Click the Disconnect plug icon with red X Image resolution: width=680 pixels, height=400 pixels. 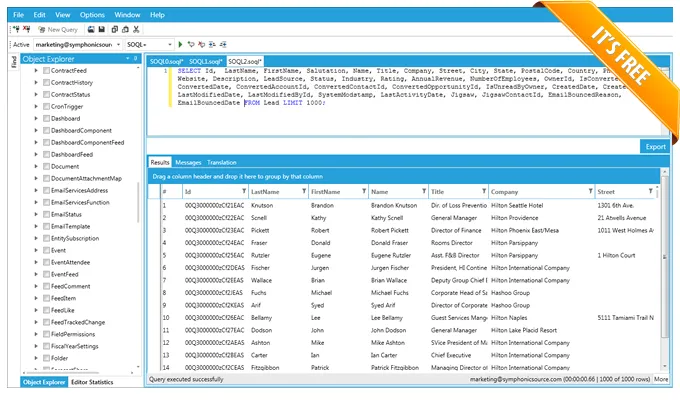click(x=27, y=30)
